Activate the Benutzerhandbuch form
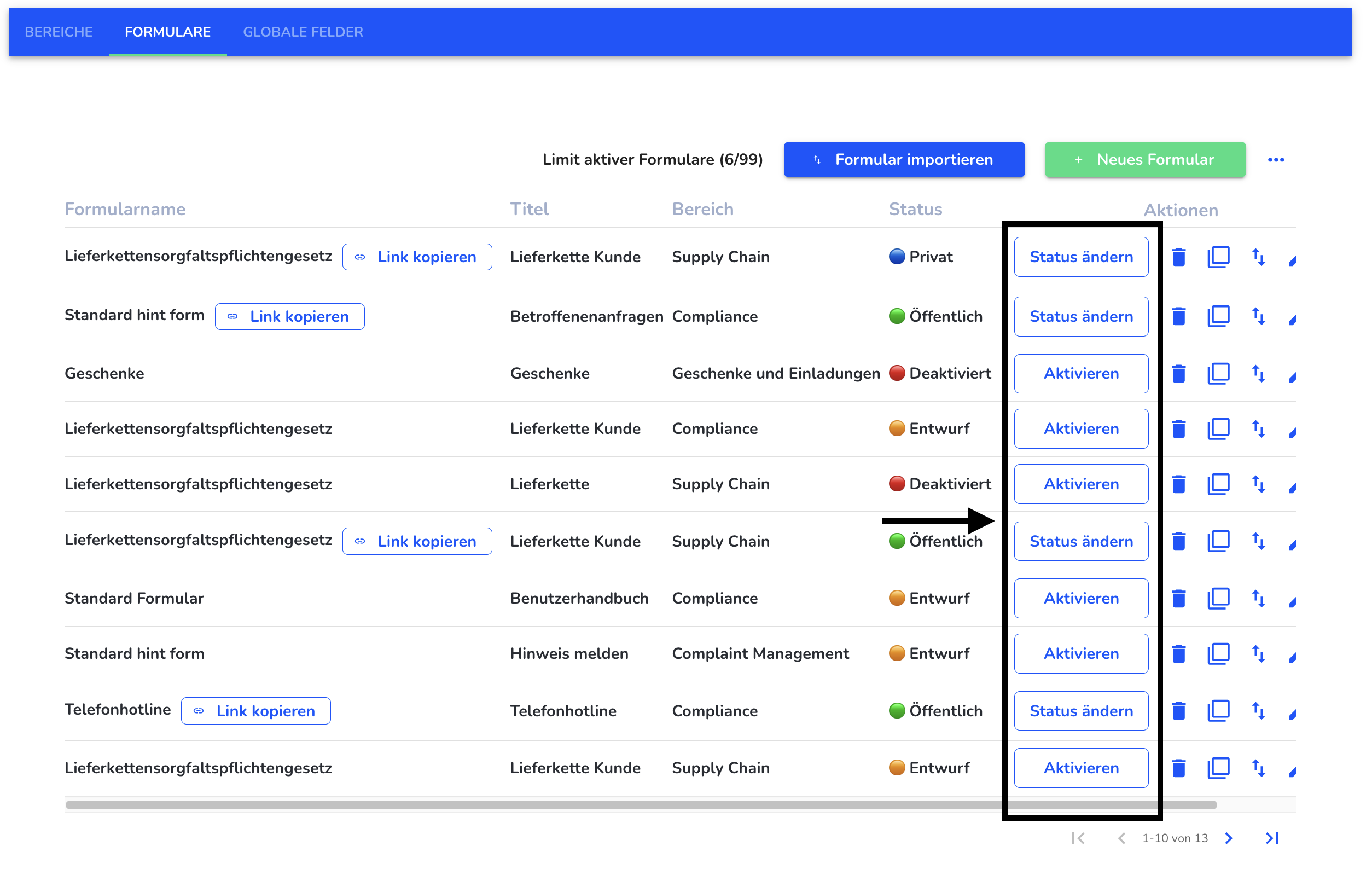The image size is (1372, 869). (x=1081, y=598)
